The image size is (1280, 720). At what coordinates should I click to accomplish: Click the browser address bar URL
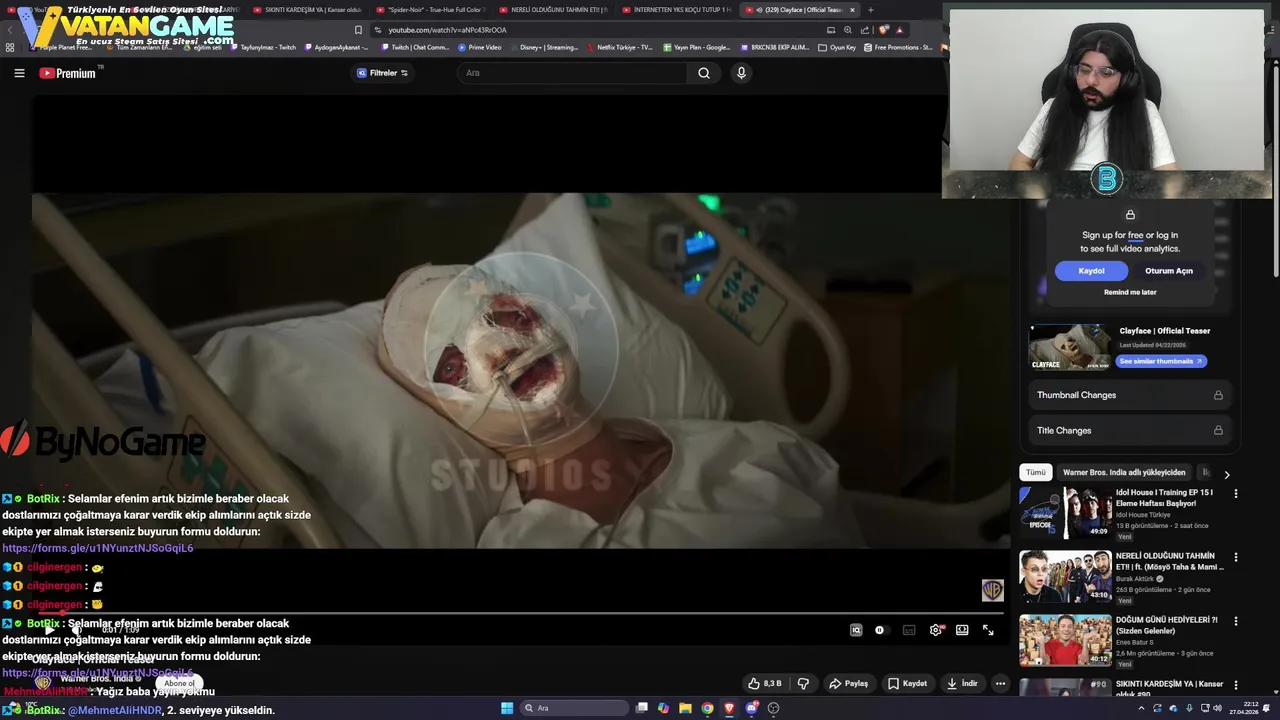click(x=448, y=30)
